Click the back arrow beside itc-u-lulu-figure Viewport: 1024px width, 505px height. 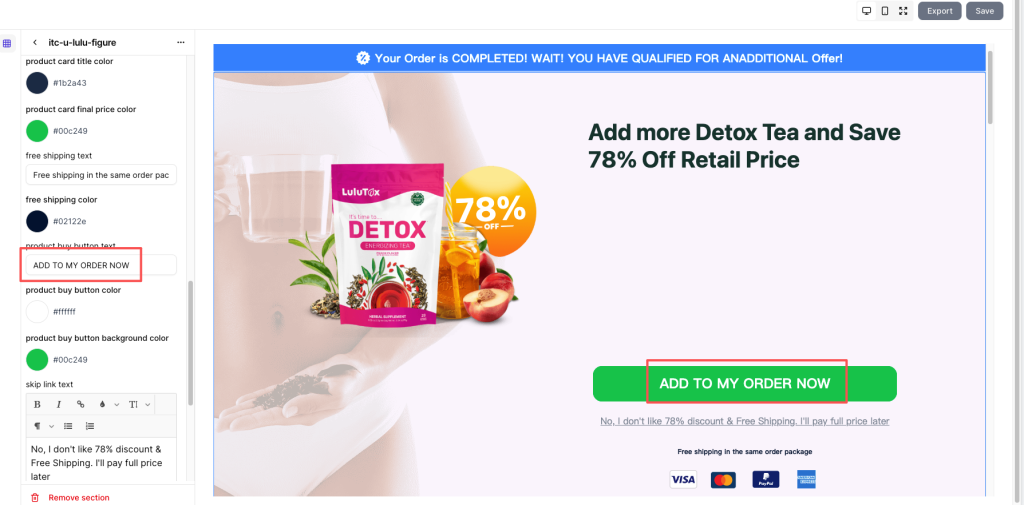click(x=35, y=42)
